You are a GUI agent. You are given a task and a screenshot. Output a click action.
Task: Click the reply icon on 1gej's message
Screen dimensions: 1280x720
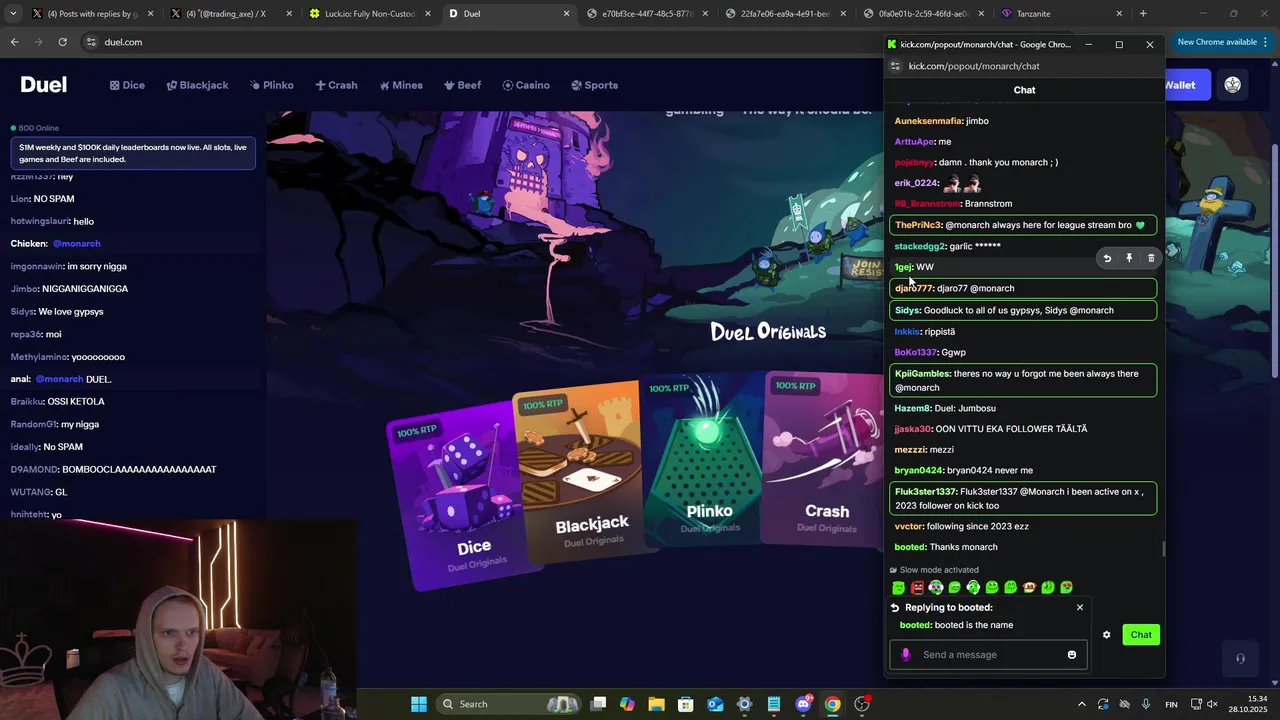(1107, 258)
